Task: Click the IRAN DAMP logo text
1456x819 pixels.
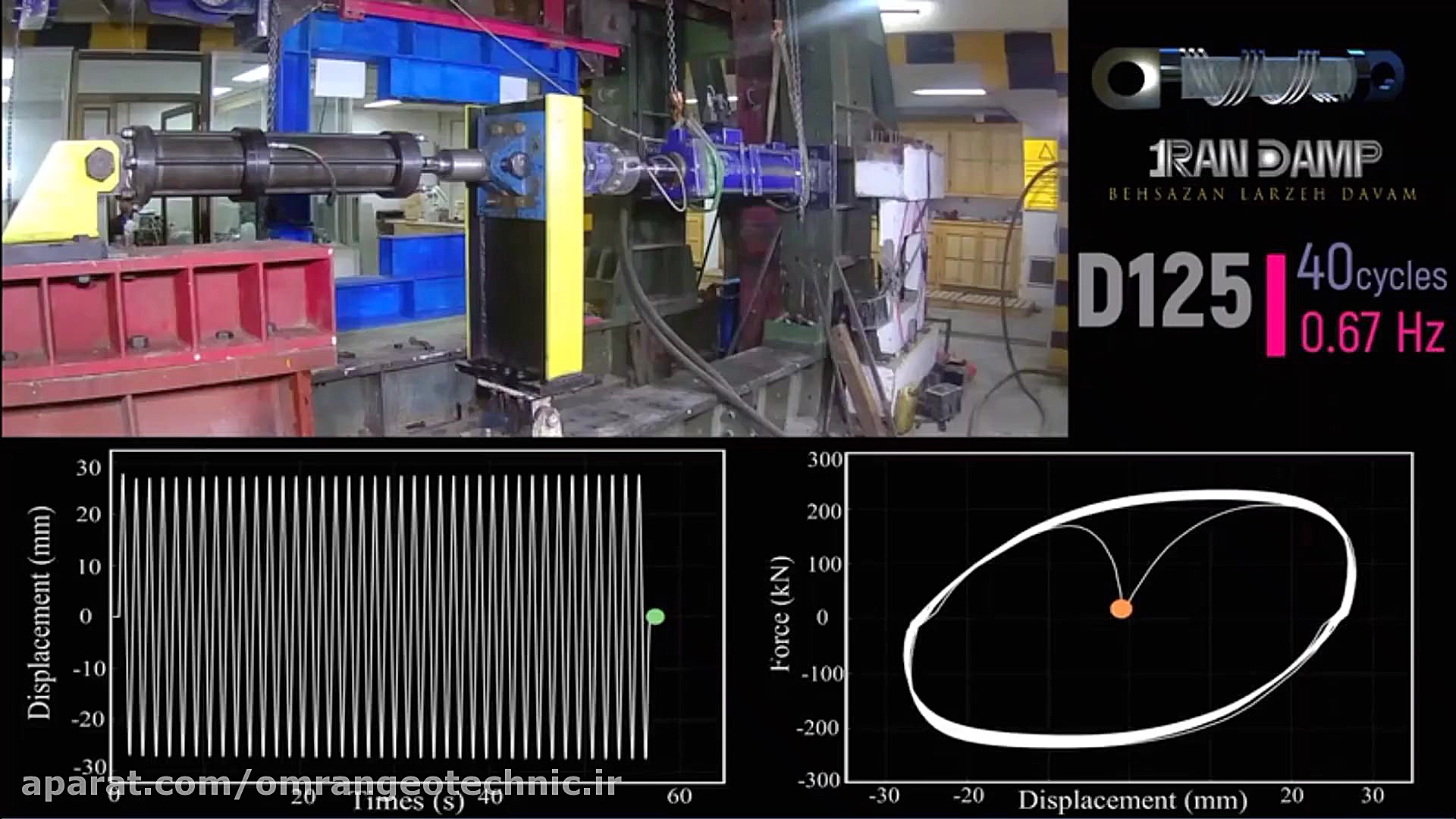Action: click(x=1264, y=159)
